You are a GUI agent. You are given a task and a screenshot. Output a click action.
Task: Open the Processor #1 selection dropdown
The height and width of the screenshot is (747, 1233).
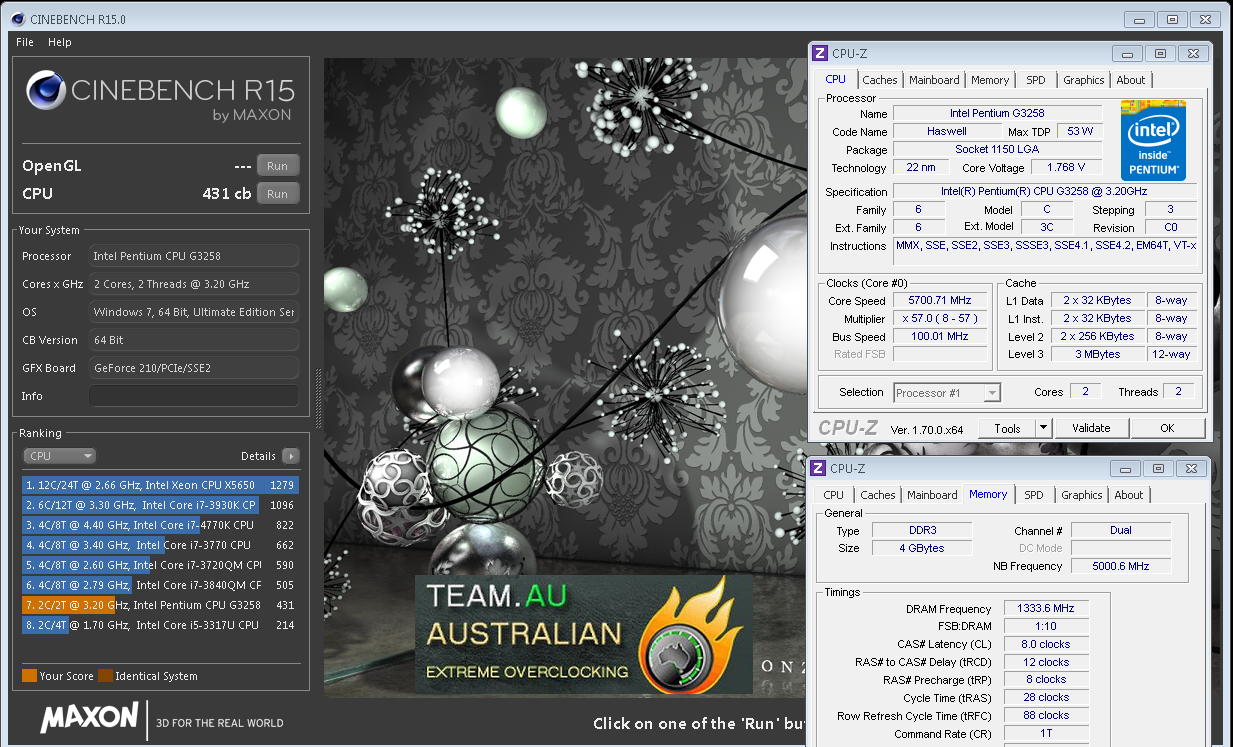(947, 393)
